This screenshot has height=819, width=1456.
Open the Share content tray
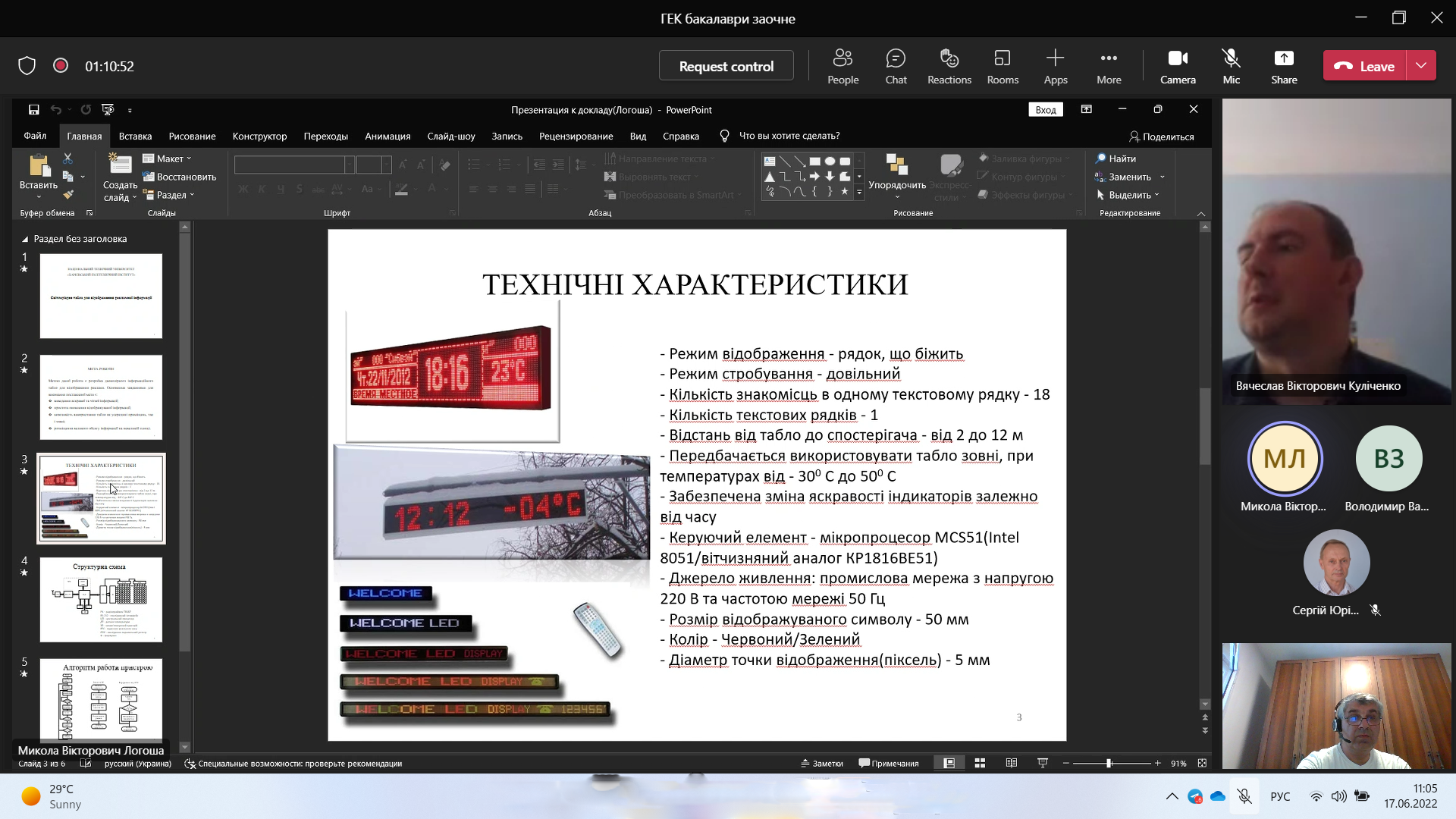click(x=1284, y=66)
